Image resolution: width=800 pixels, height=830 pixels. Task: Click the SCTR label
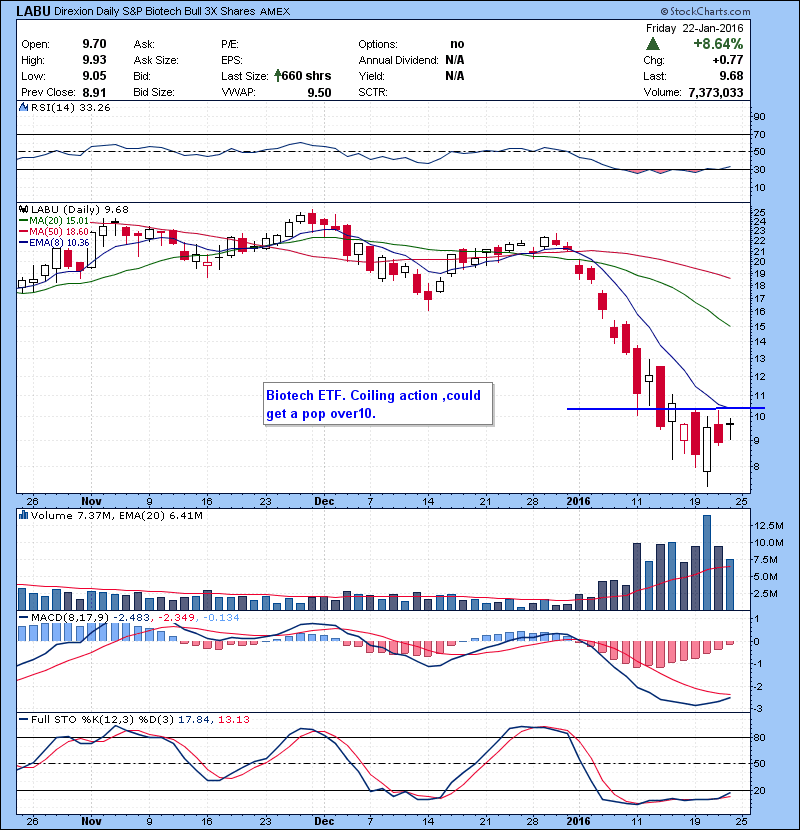point(373,92)
